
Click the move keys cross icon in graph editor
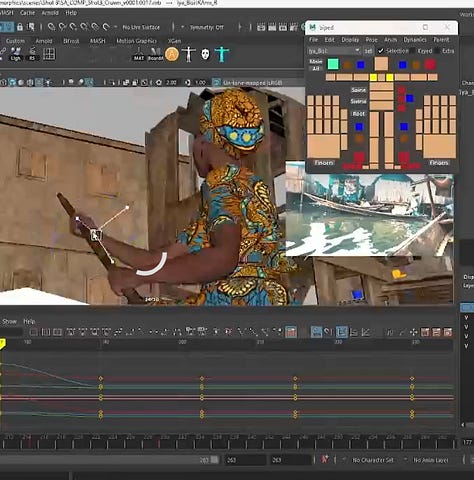[413, 332]
